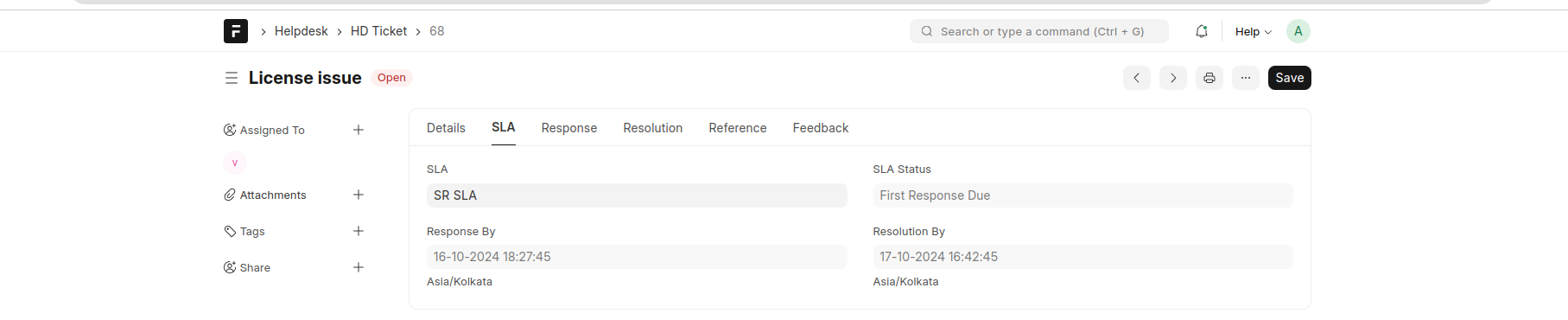This screenshot has width=1568, height=320.
Task: Share the ticket using plus icon
Action: coord(359,267)
